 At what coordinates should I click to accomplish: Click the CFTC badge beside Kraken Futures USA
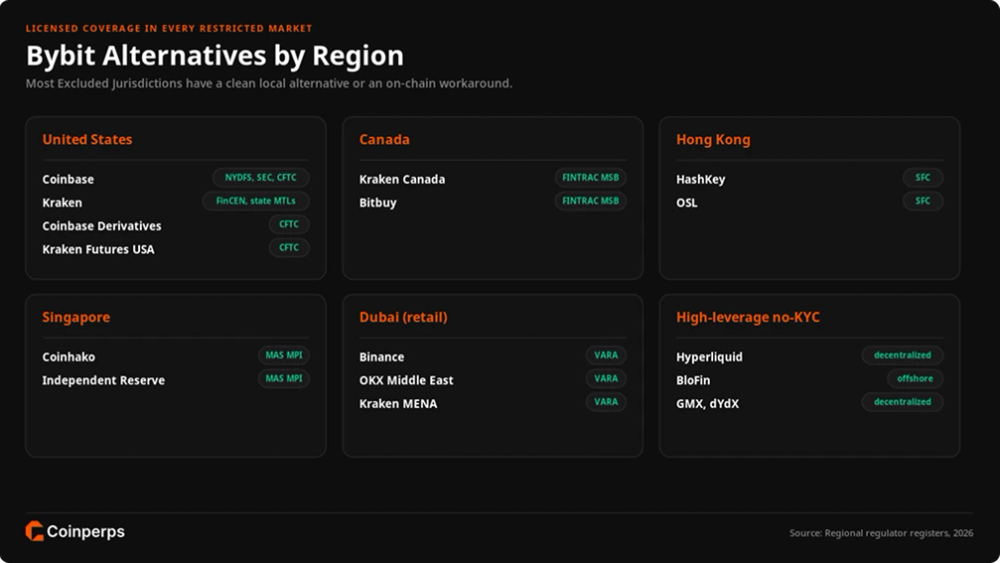point(289,247)
